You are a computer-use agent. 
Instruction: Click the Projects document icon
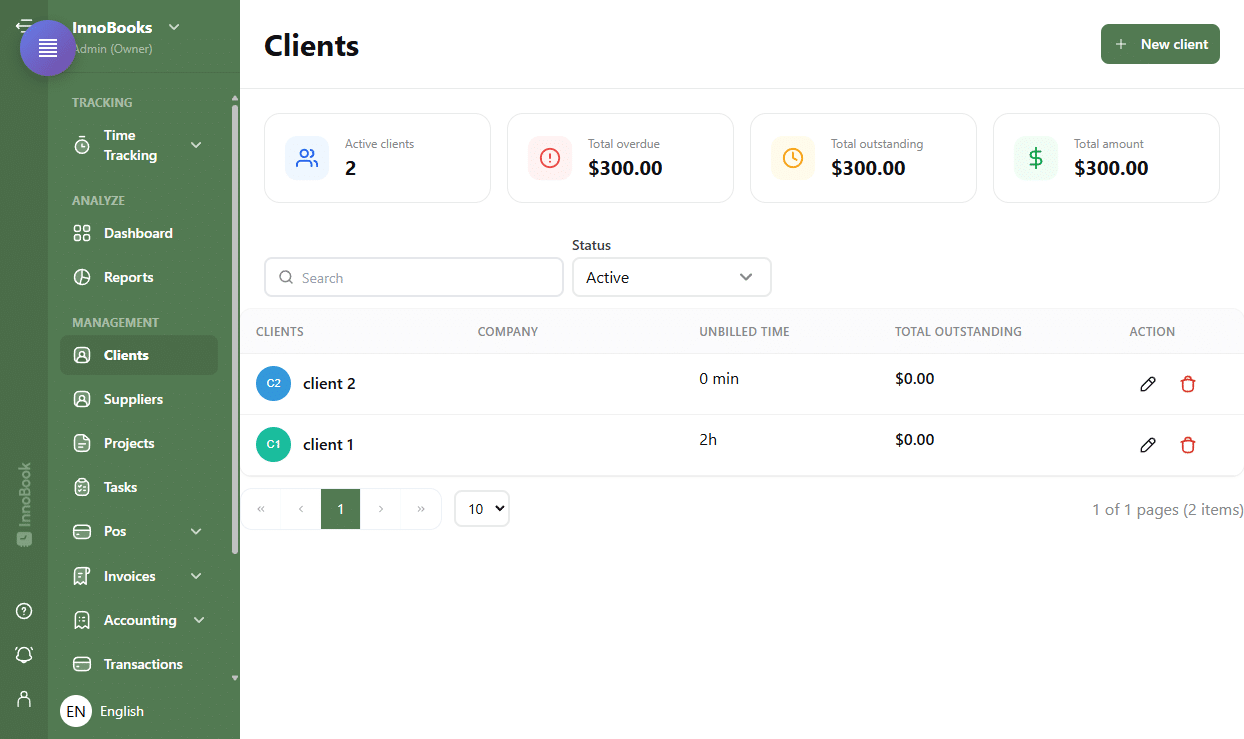[x=82, y=443]
